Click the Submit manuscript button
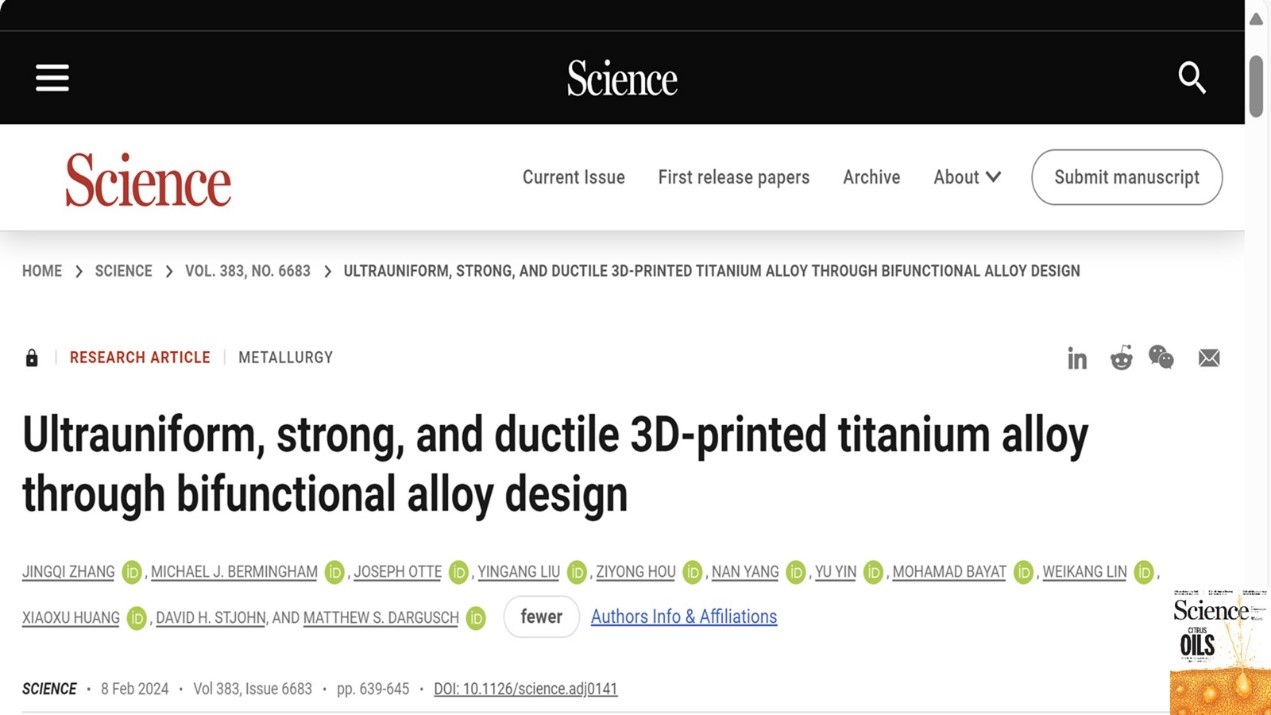Screen dimensions: 1271x715 1126,177
